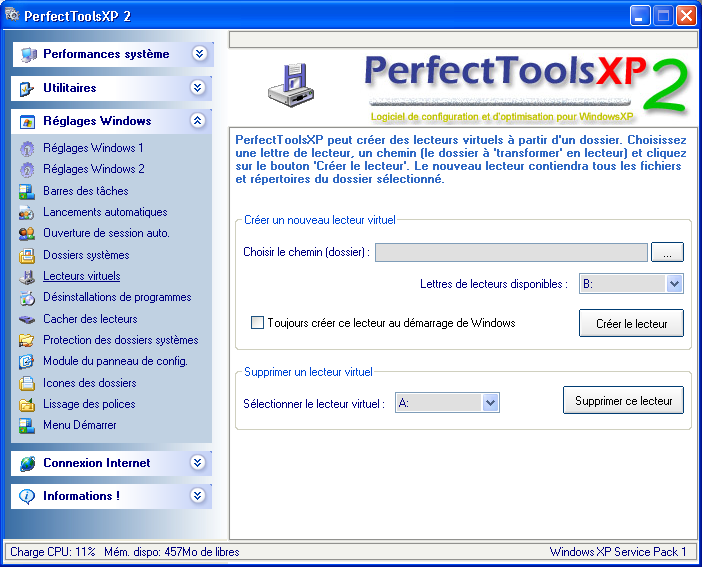Screen dimensions: 702x567
Task: Open Désinstallations de programmes
Action: coord(117,297)
